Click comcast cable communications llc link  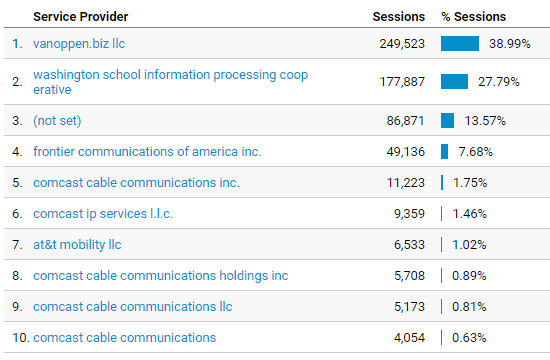(x=133, y=306)
